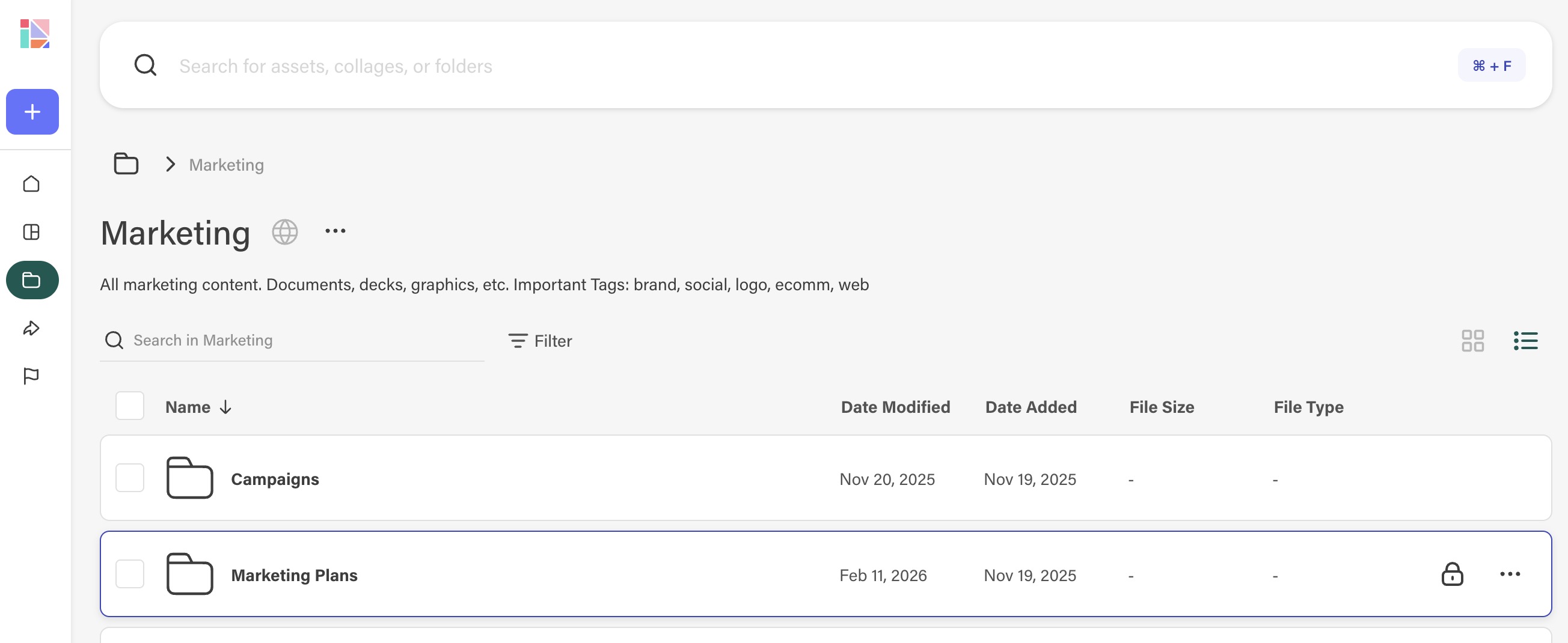The width and height of the screenshot is (1568, 643).
Task: Click the Marketing breadcrumb link
Action: coord(227,165)
